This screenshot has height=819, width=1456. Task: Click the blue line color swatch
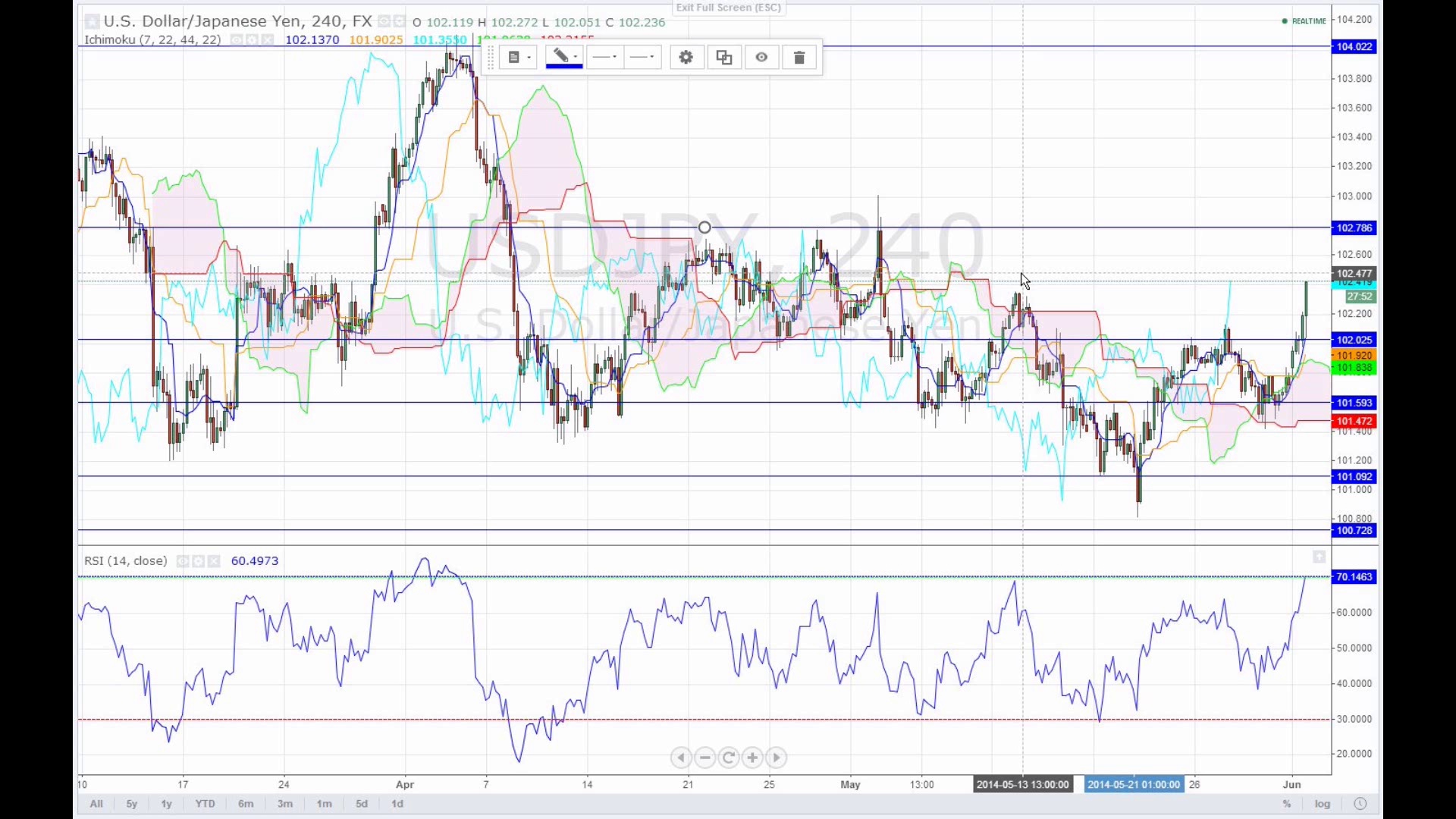coord(563,67)
